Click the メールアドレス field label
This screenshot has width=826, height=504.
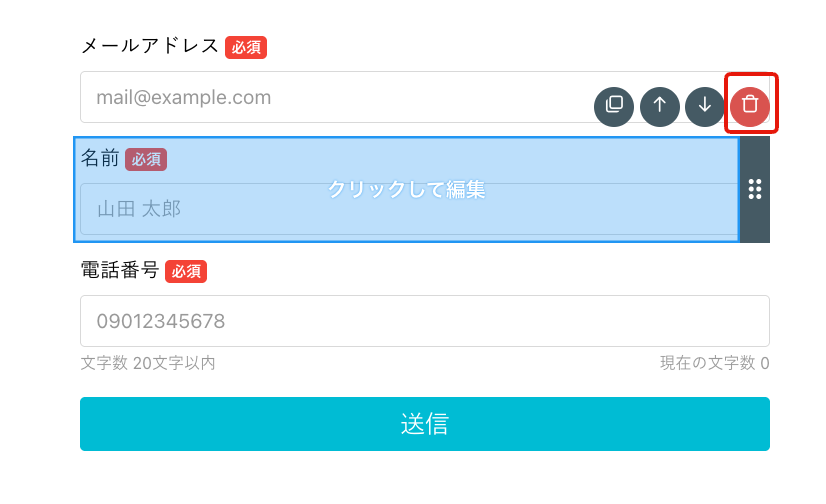click(150, 46)
